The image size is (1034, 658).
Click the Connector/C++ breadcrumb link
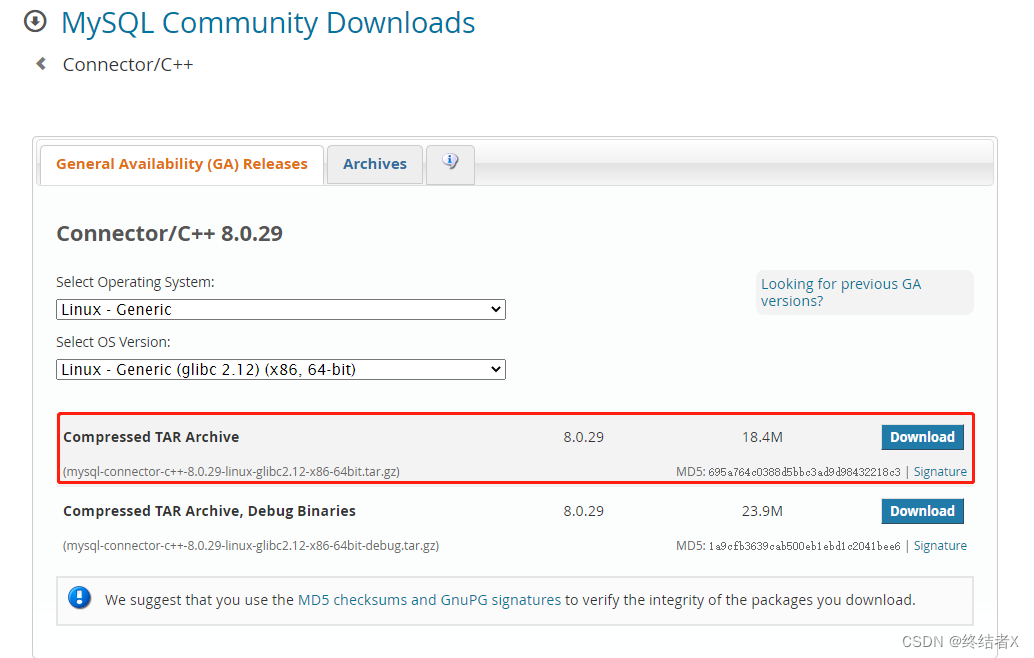[x=127, y=64]
